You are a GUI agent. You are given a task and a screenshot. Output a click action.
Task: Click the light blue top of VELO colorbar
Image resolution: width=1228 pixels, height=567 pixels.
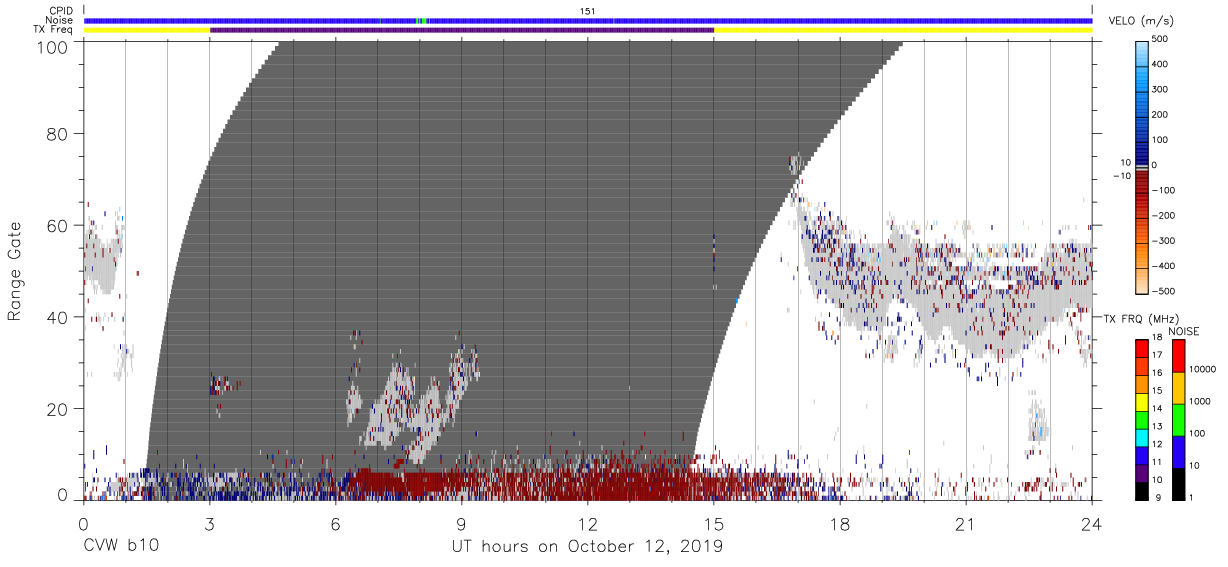coord(1142,52)
